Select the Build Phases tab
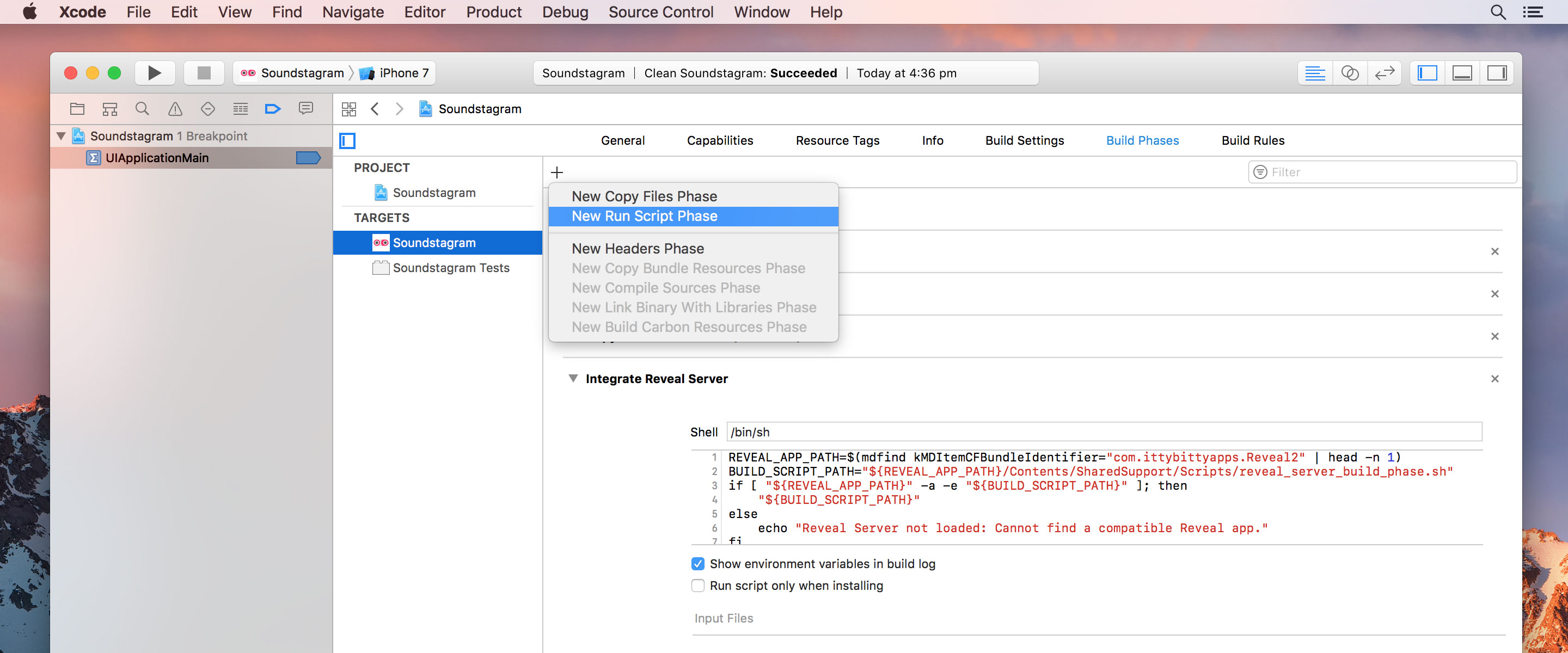The image size is (1568, 653). click(1143, 140)
